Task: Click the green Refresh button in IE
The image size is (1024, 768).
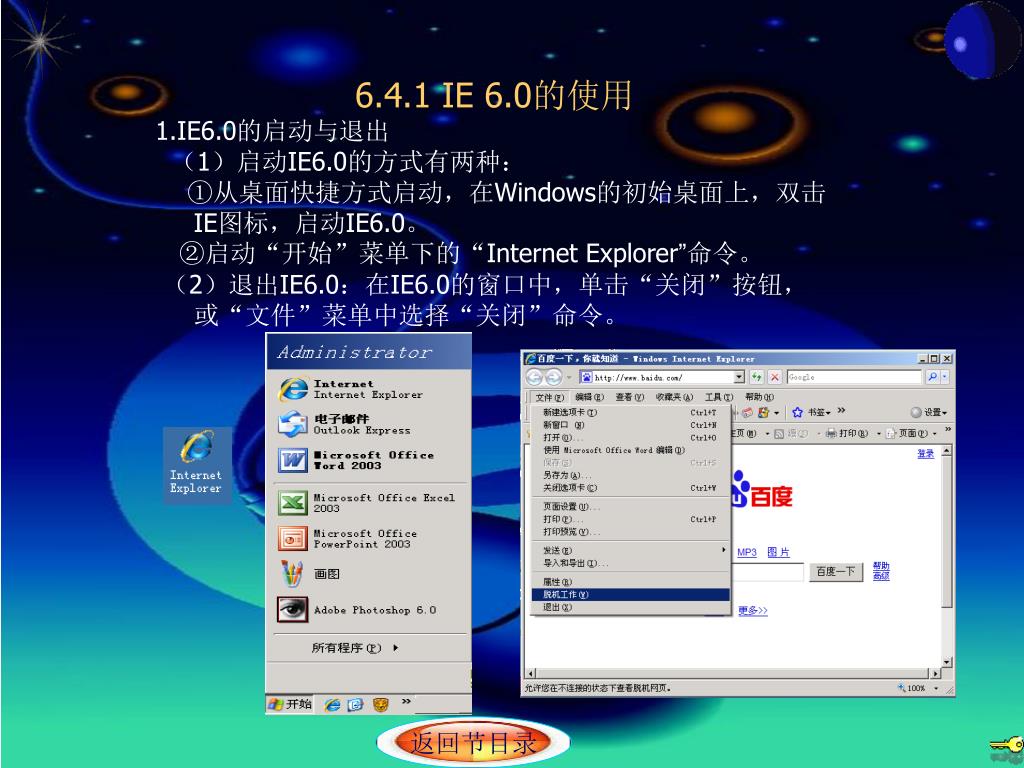Action: pyautogui.click(x=757, y=377)
